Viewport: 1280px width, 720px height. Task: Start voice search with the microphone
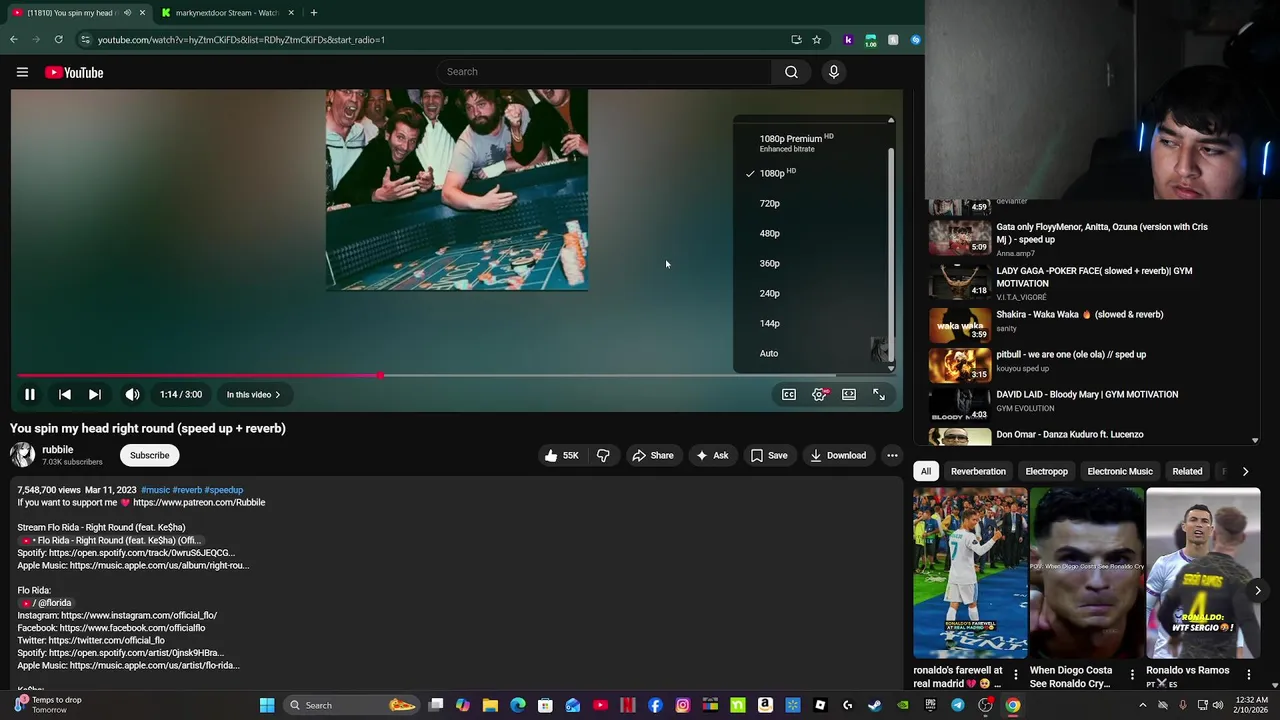833,72
